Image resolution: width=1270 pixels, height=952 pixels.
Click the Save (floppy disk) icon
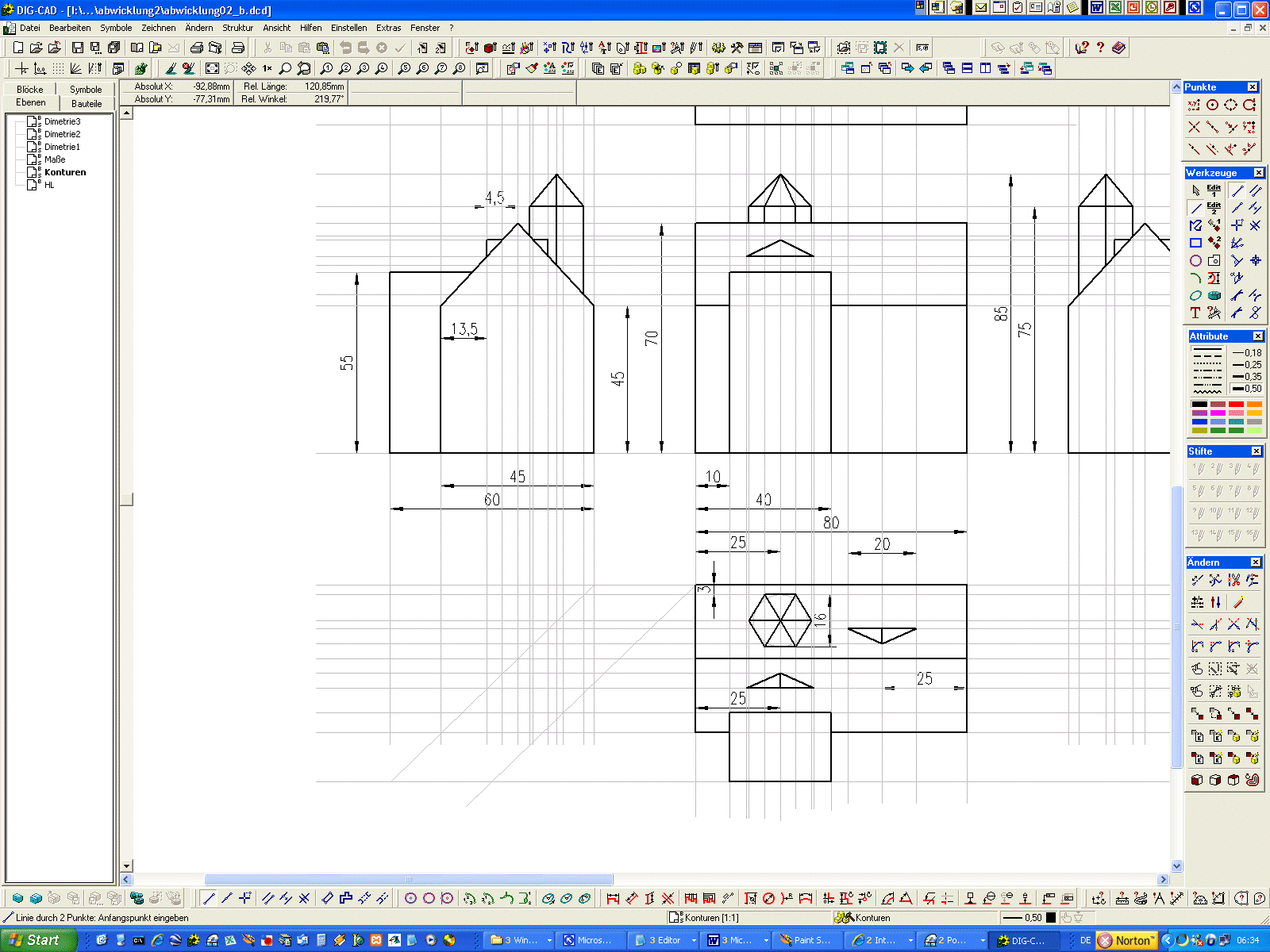pos(77,48)
